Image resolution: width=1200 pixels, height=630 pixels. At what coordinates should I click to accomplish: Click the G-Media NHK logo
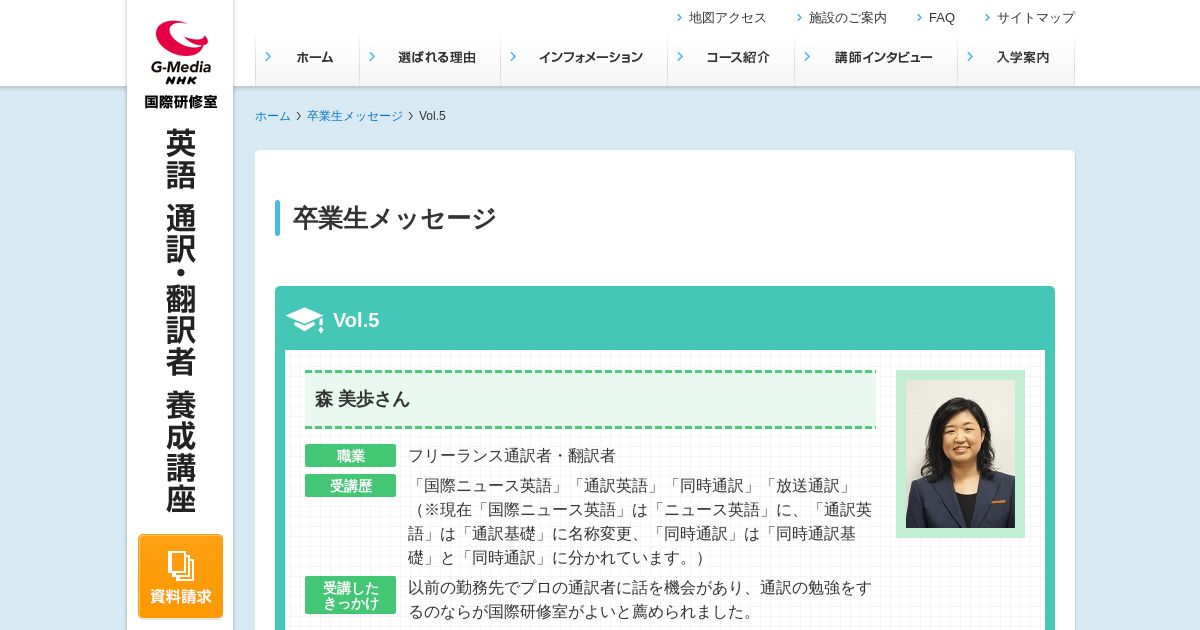[x=181, y=52]
